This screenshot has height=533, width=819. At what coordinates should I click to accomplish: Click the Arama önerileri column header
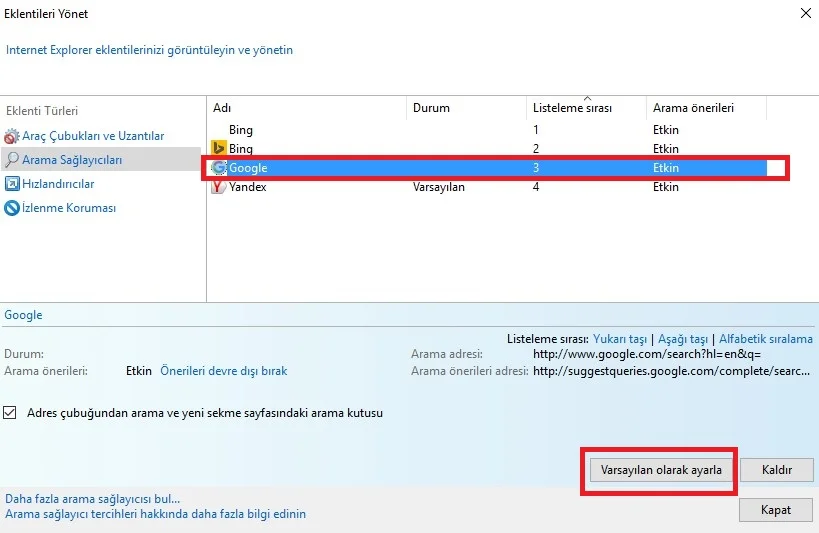click(705, 108)
